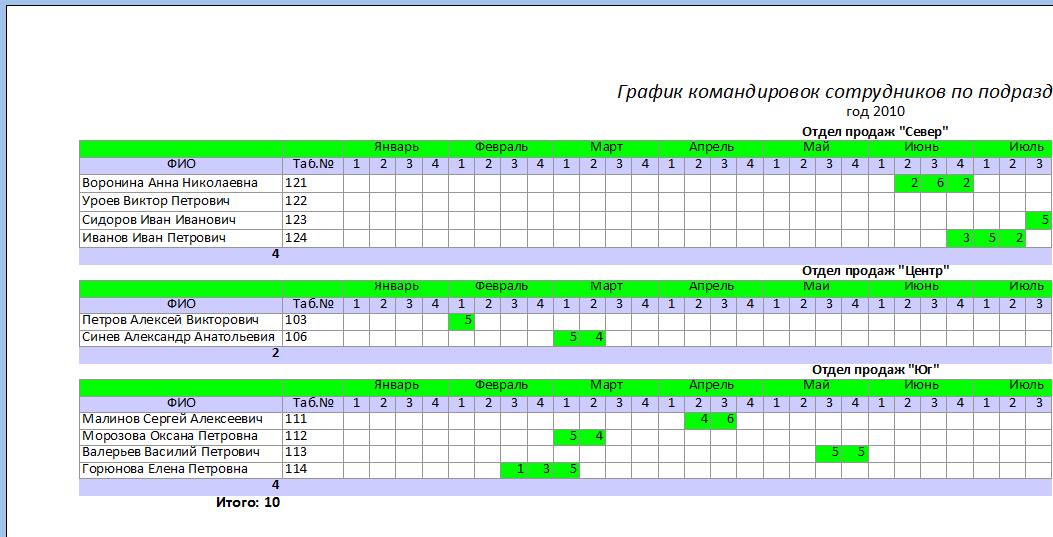Click employee number 114

[x=296, y=469]
